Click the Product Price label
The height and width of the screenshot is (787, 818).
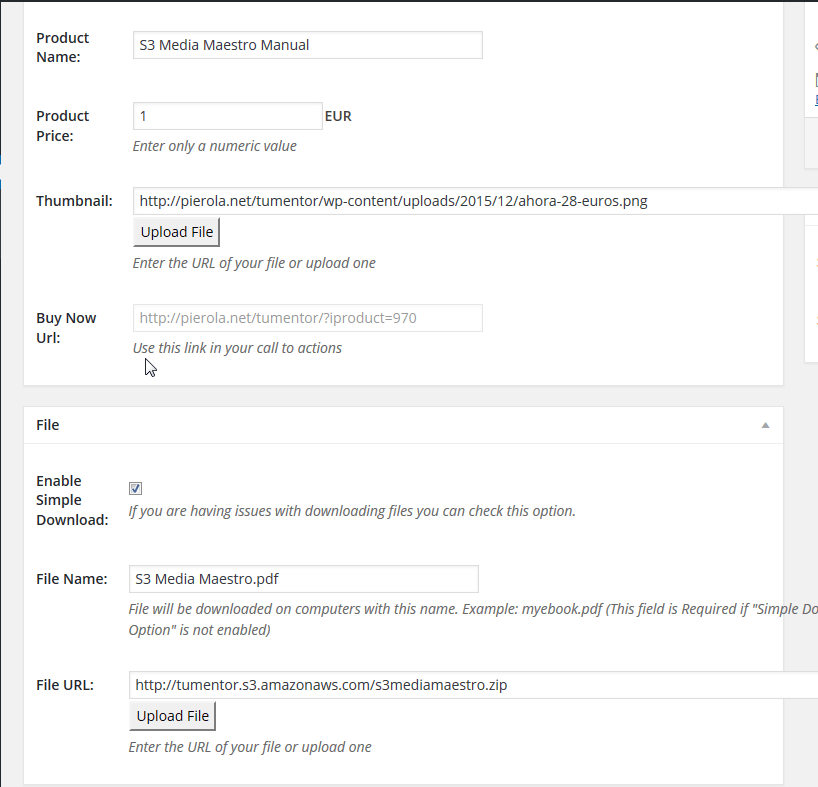pyautogui.click(x=62, y=126)
